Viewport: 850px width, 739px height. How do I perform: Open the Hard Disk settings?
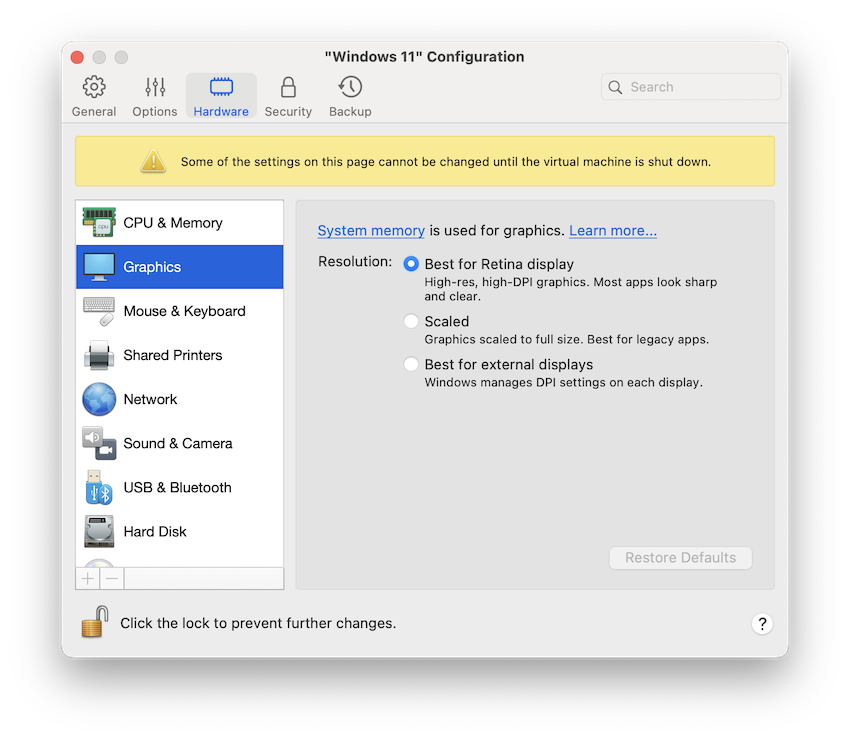click(x=155, y=531)
